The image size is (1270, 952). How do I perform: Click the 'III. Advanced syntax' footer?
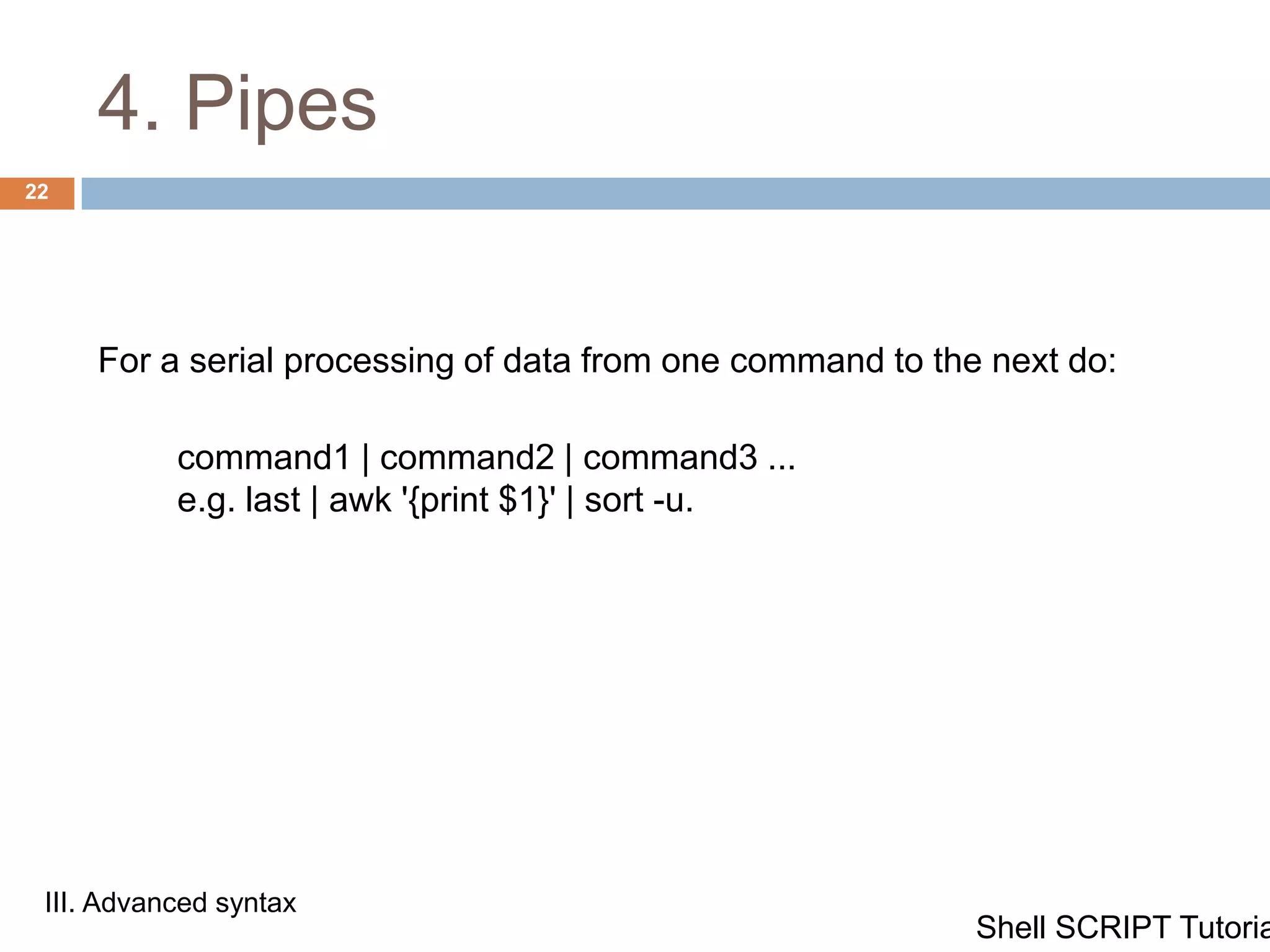click(x=171, y=903)
